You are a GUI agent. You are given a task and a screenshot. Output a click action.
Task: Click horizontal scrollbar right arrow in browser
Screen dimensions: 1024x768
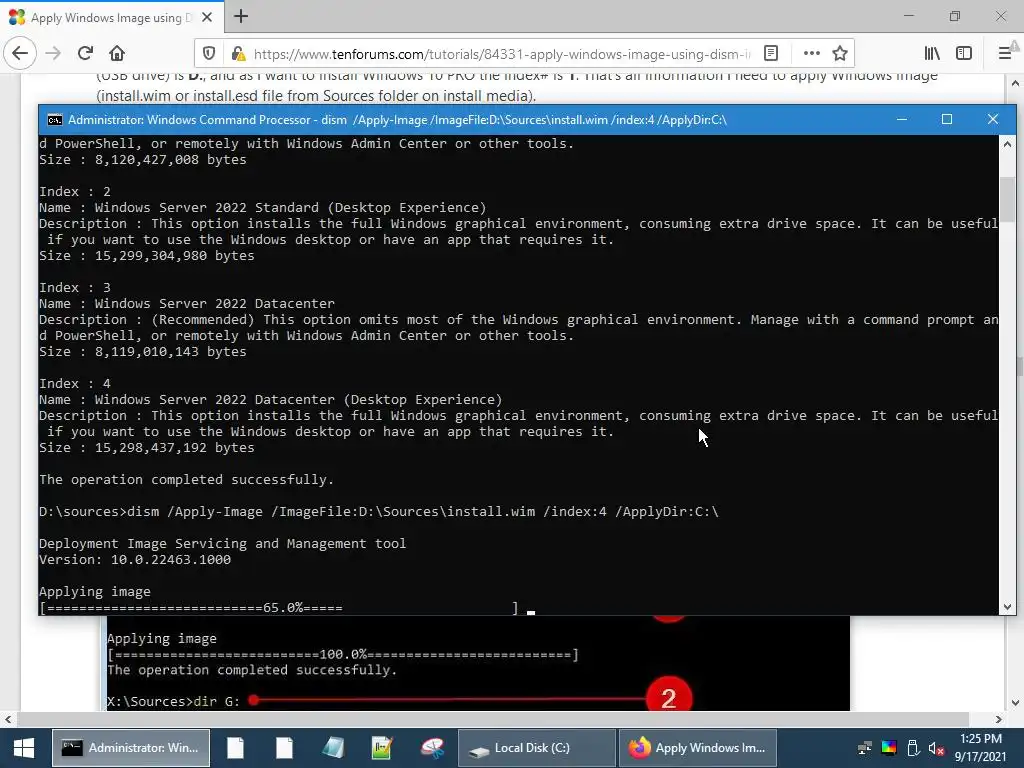(999, 719)
